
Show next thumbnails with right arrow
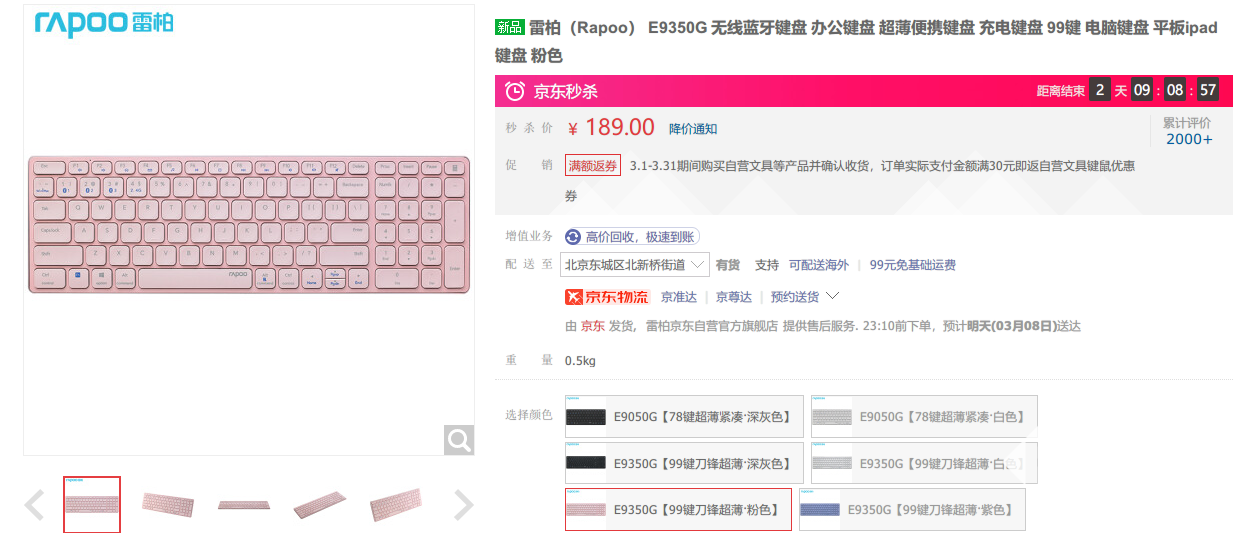(x=463, y=505)
